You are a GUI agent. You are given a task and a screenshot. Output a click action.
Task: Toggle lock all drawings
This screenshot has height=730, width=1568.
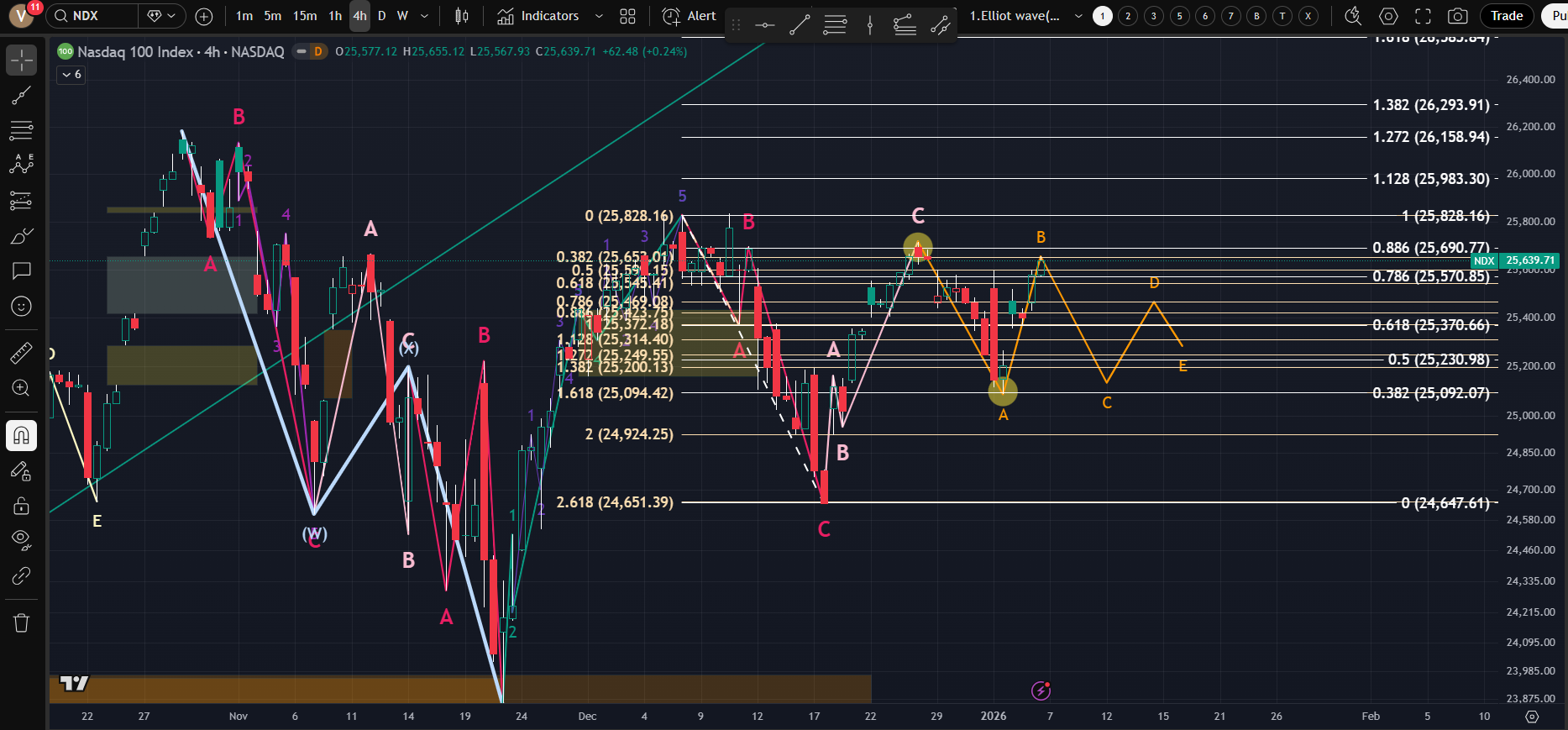point(21,506)
